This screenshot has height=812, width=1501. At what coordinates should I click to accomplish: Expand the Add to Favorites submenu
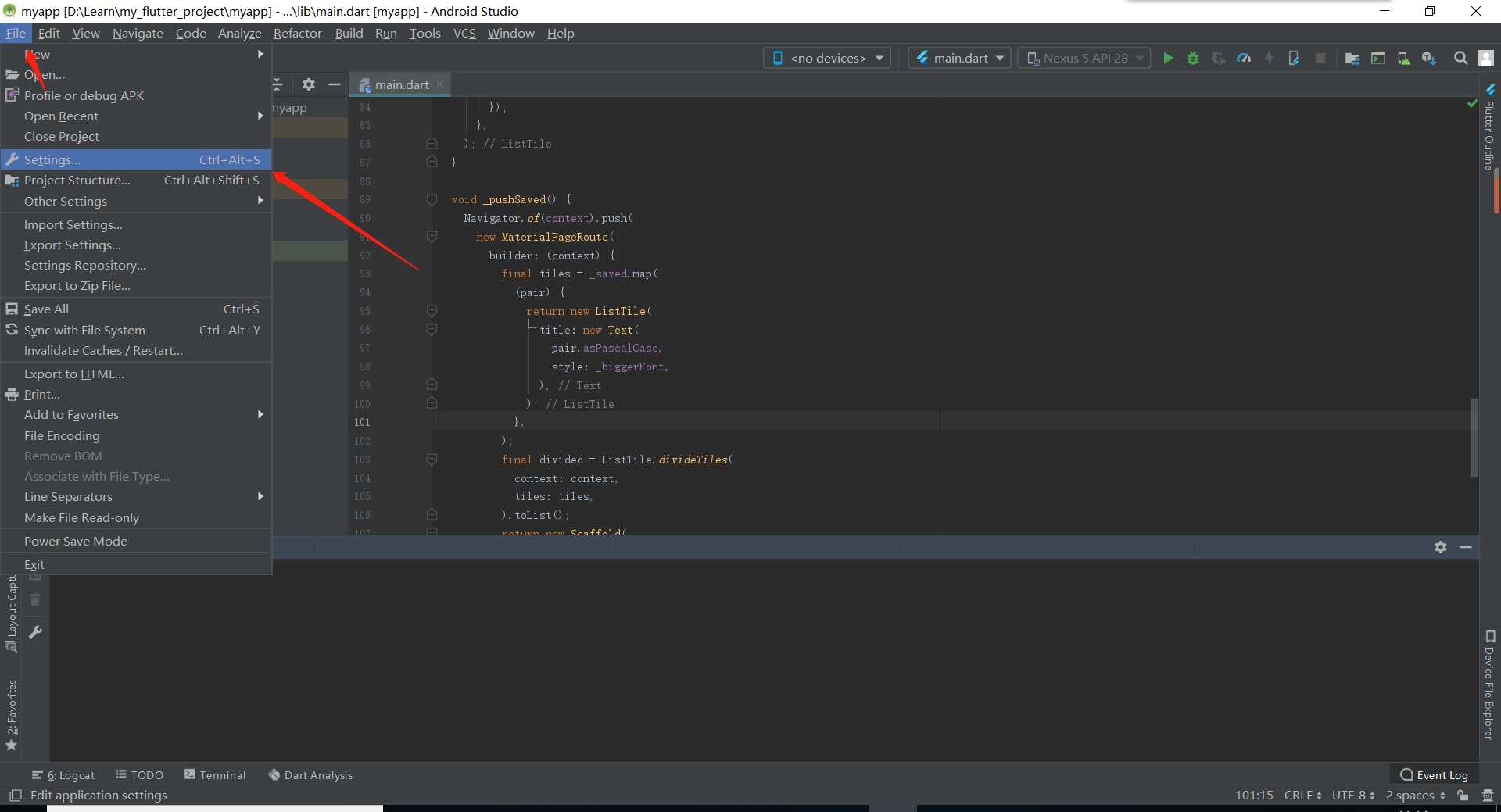pyautogui.click(x=136, y=414)
